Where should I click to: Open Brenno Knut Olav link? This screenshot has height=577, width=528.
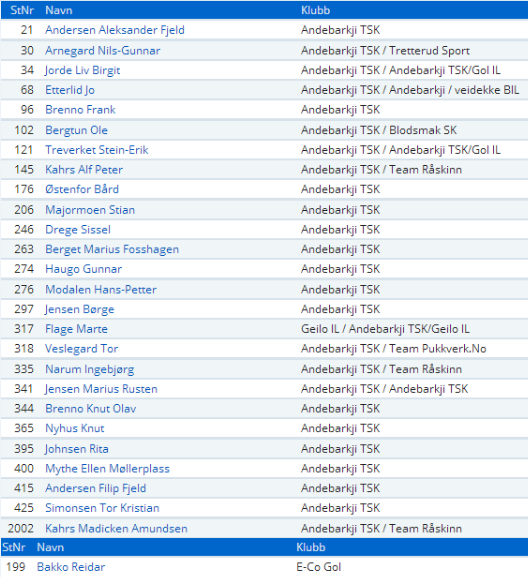click(x=91, y=409)
